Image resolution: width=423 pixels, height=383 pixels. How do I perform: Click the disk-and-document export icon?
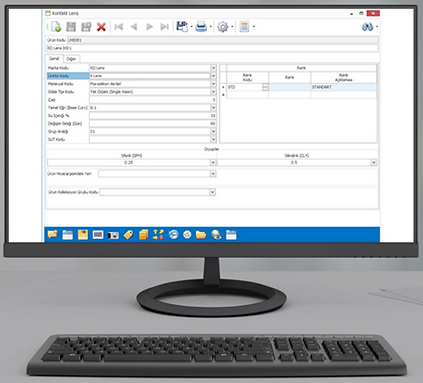182,27
